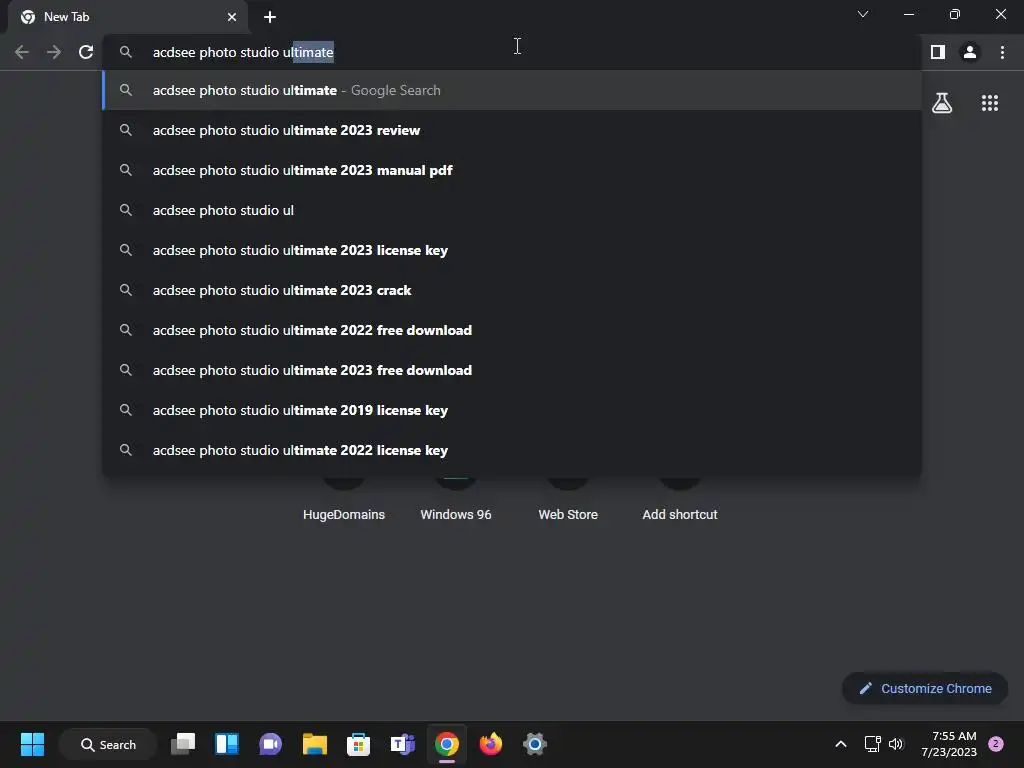Viewport: 1024px width, 768px height.
Task: Click the Chrome icon in the taskbar
Action: pos(447,744)
